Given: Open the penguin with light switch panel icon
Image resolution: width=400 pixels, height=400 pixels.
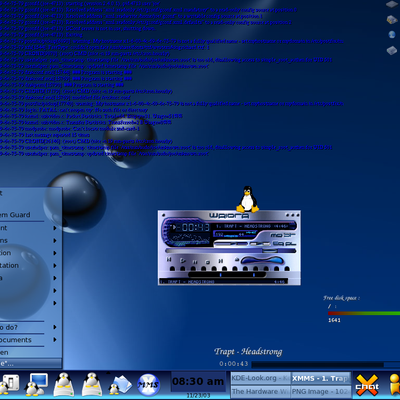Looking at the screenshot, I should point(9,384).
